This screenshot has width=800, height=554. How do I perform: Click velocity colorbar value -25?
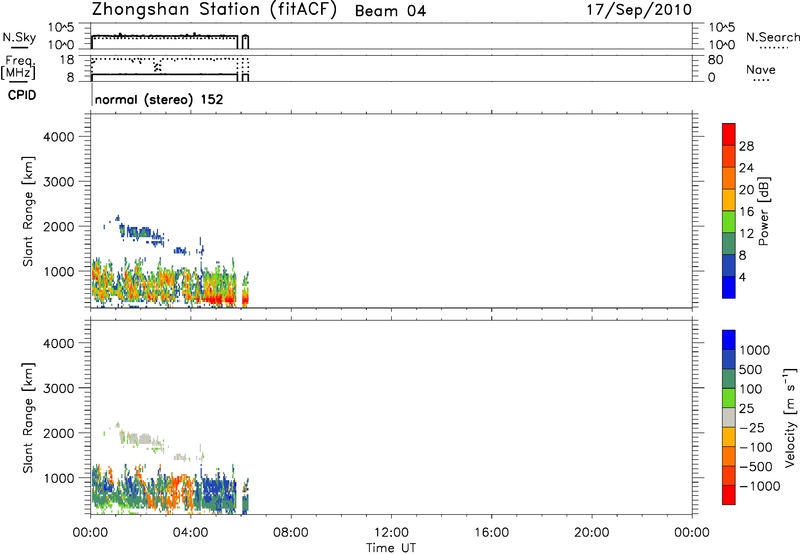point(752,428)
